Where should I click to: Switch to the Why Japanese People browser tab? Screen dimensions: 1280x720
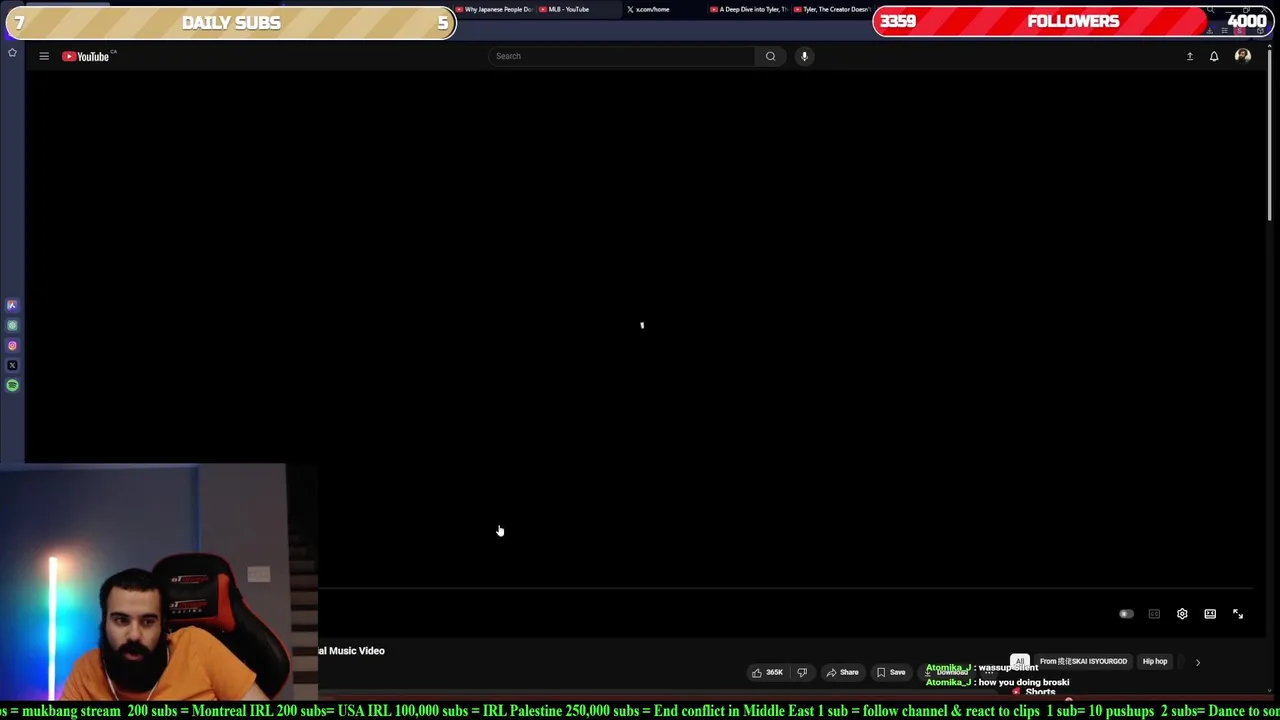point(495,9)
